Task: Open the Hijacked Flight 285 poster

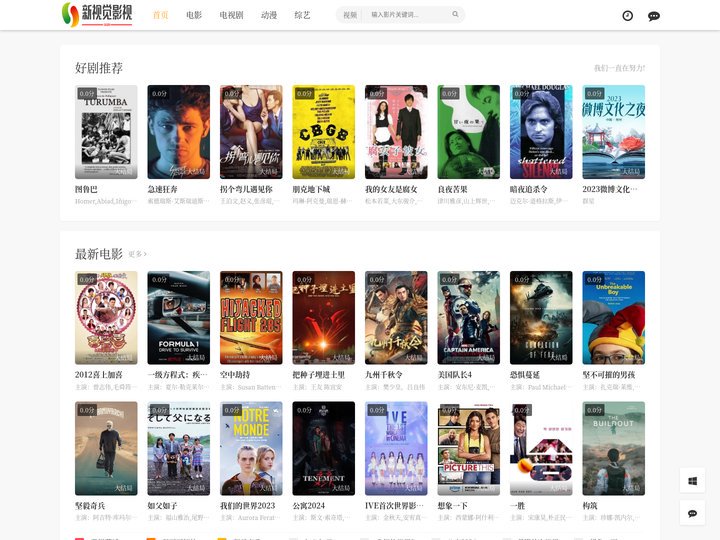Action: coord(251,318)
